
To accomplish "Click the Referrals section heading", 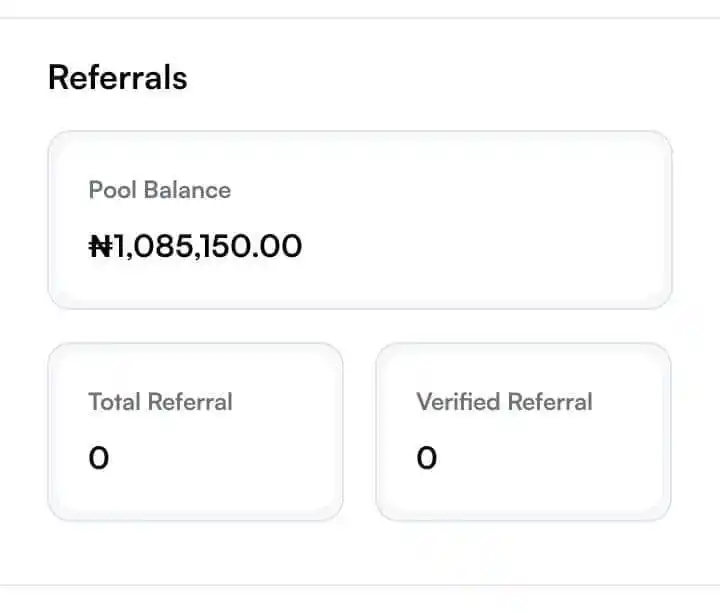I will [117, 77].
